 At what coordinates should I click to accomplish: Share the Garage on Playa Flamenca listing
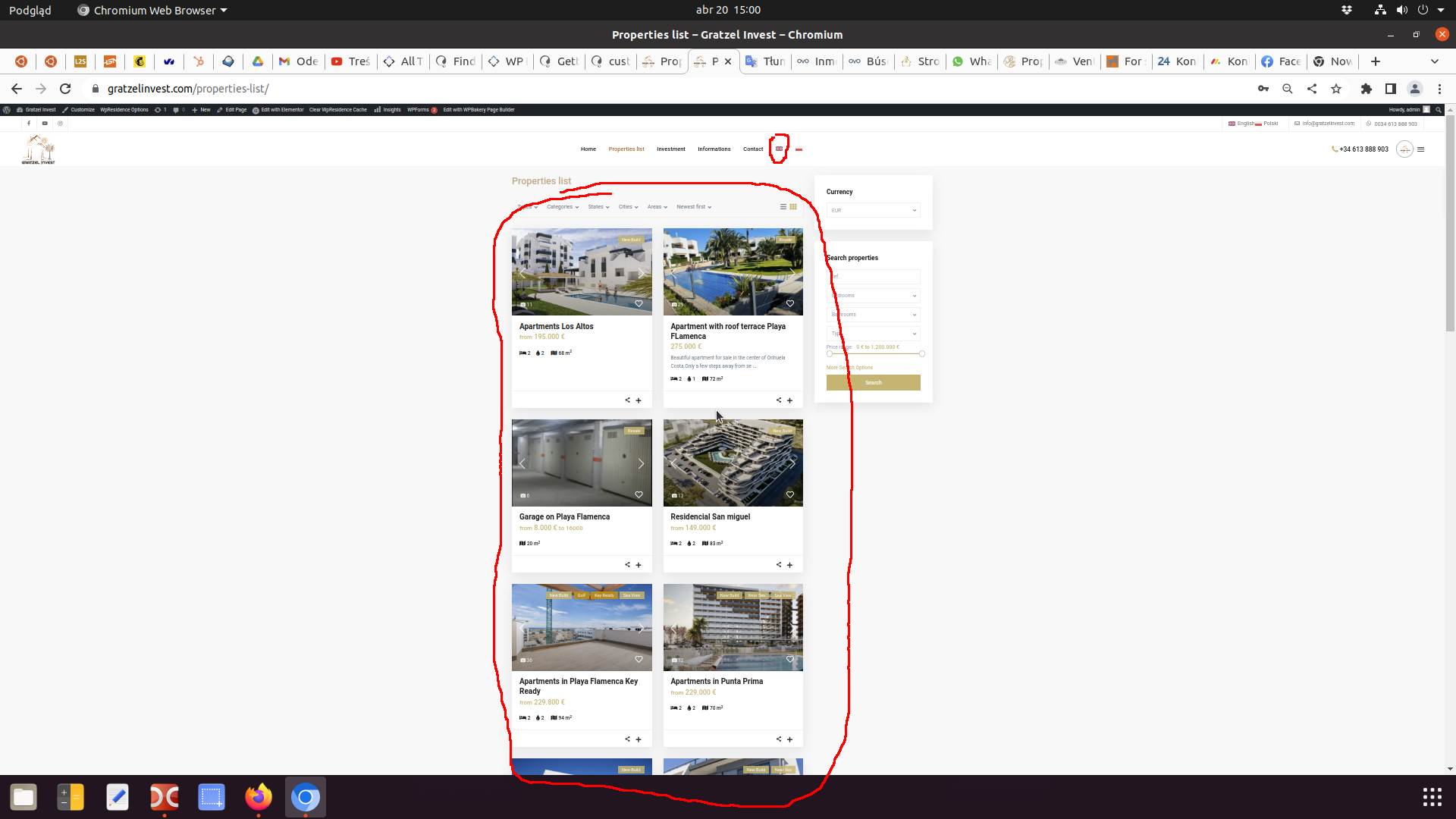(x=627, y=564)
